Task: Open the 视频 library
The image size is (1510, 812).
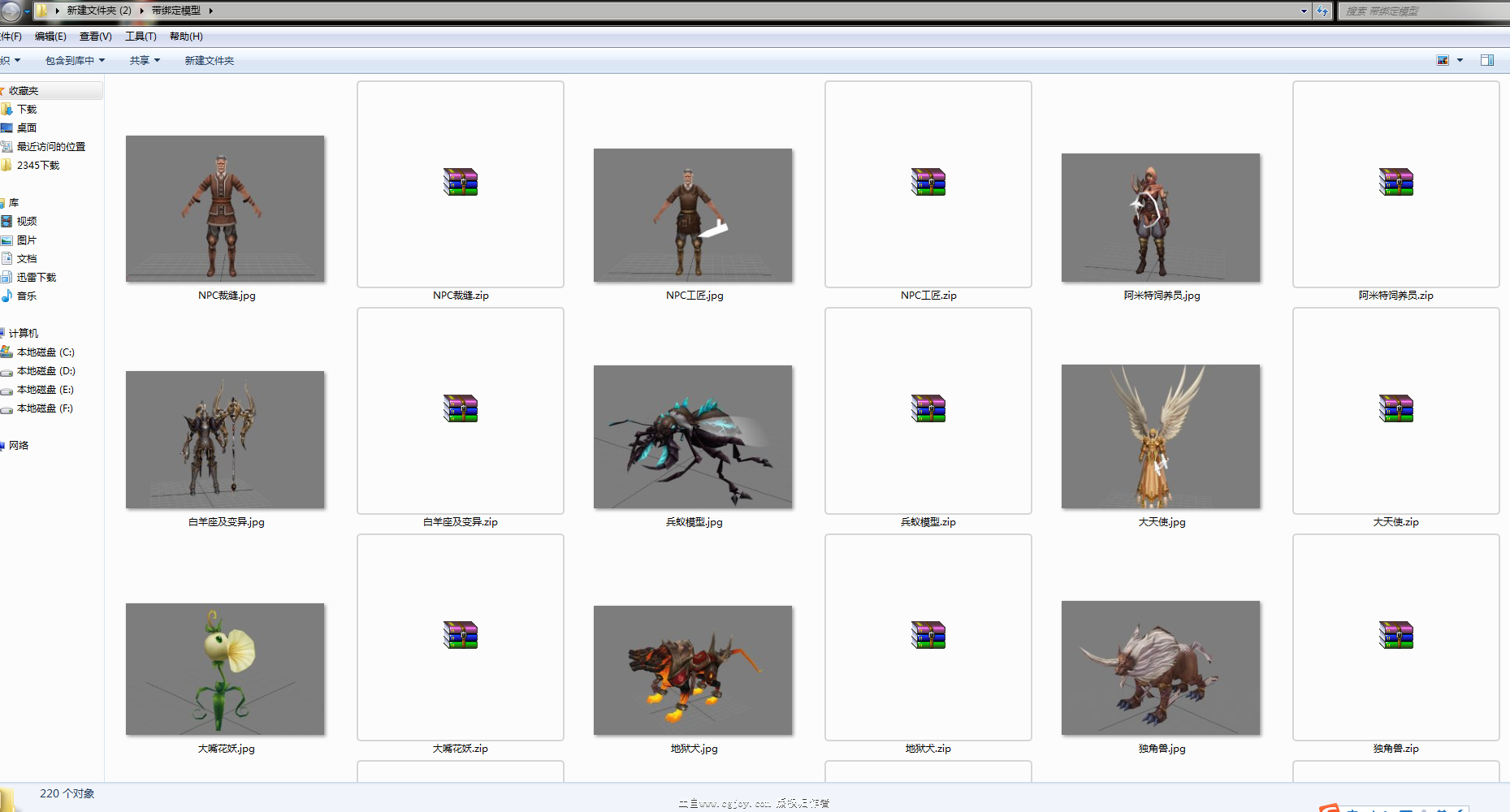Action: (27, 222)
